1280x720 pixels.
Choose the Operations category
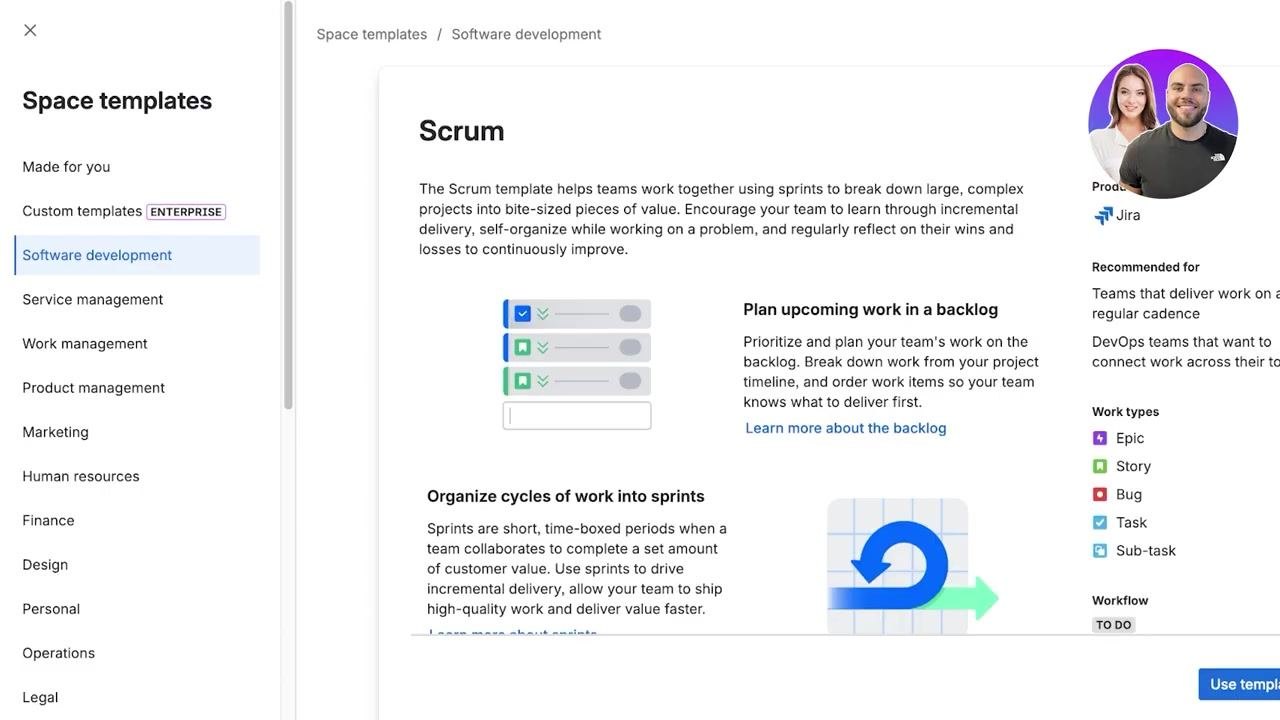point(59,653)
